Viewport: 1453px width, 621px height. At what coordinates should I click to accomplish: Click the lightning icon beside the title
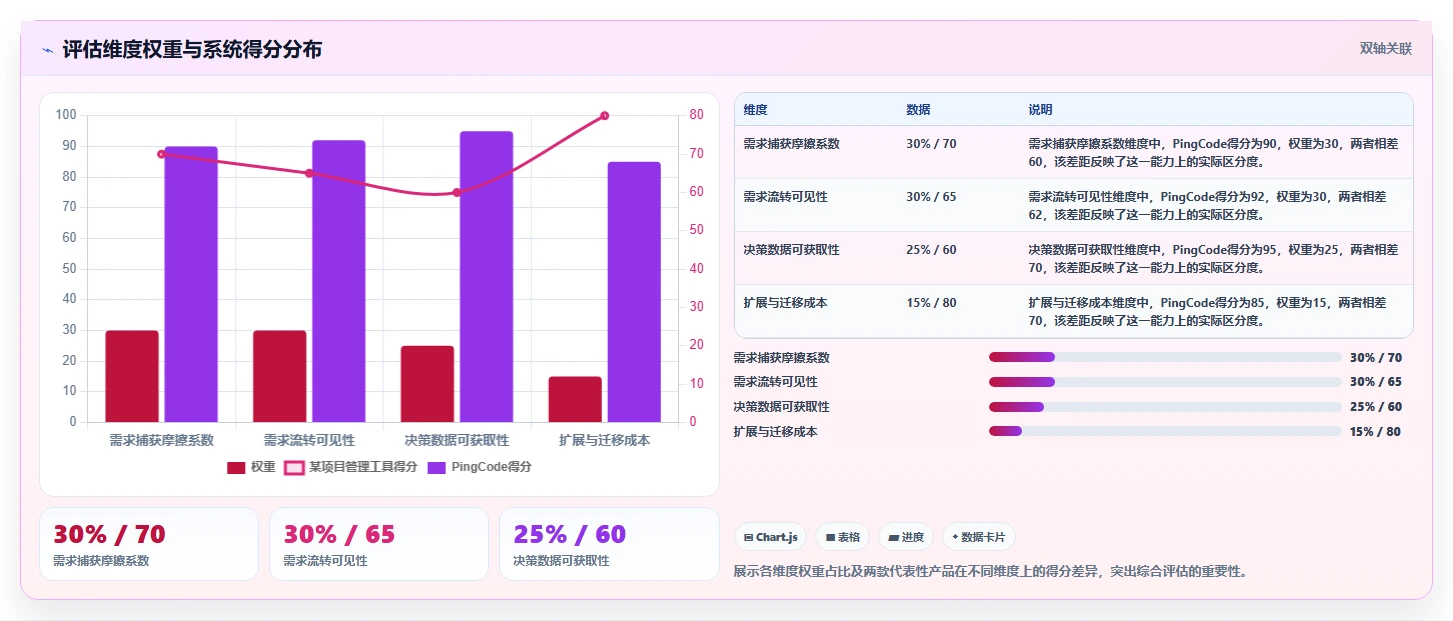[47, 50]
